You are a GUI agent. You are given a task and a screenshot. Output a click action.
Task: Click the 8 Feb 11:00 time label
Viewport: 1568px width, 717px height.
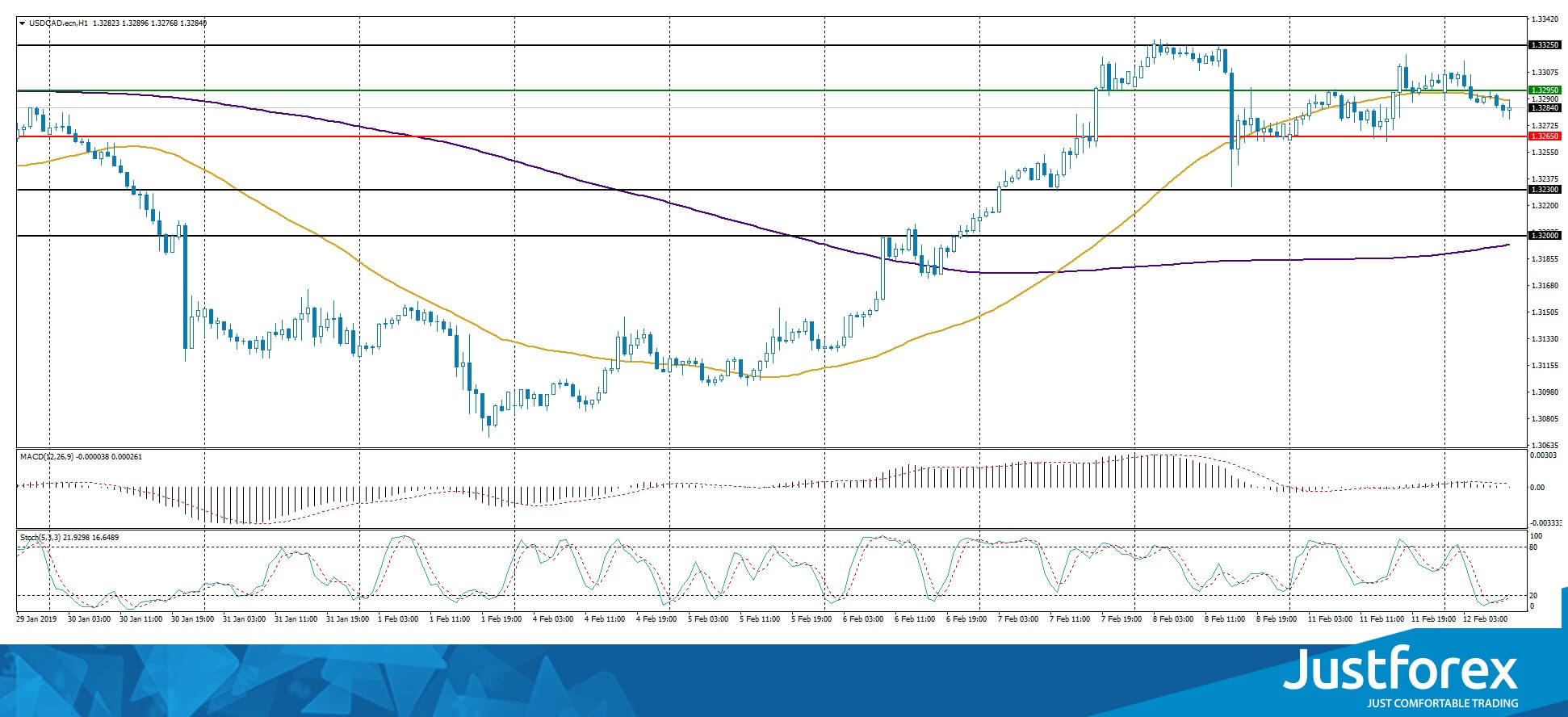[1225, 619]
